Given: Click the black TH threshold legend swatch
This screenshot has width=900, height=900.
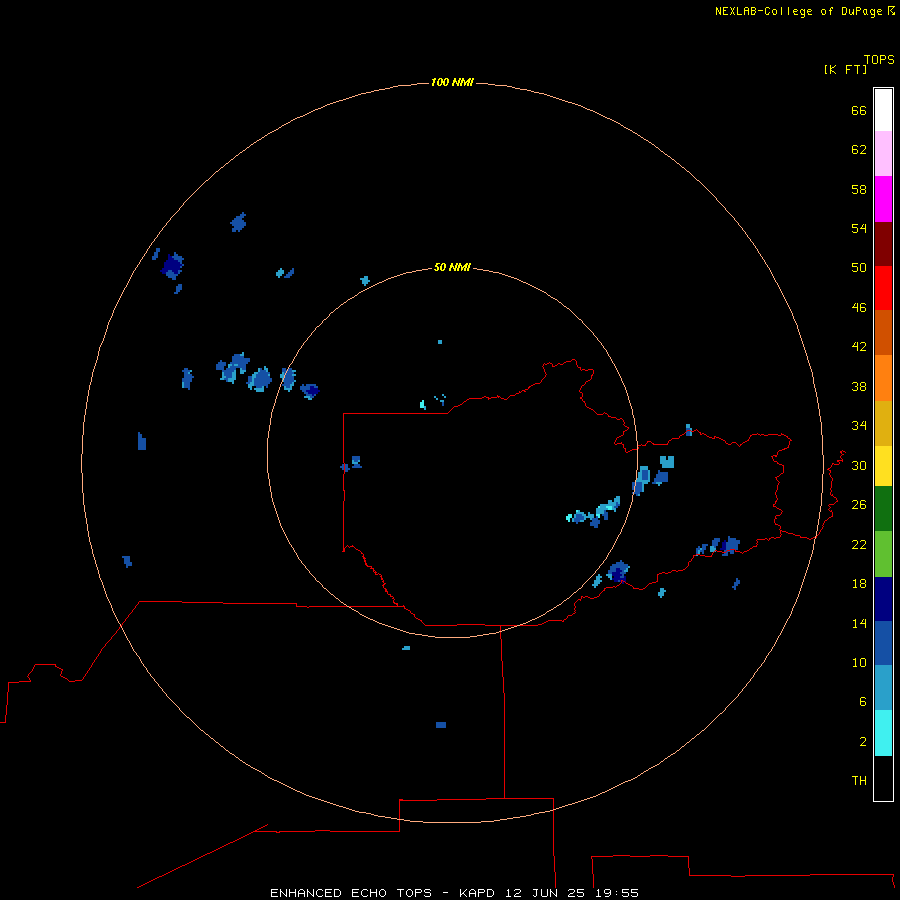Looking at the screenshot, I should pyautogui.click(x=883, y=778).
